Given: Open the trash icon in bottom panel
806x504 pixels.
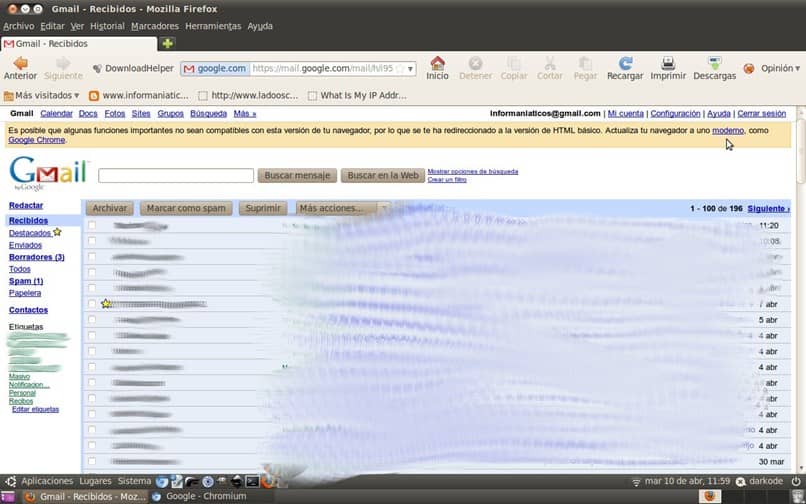Looking at the screenshot, I should click(x=797, y=496).
